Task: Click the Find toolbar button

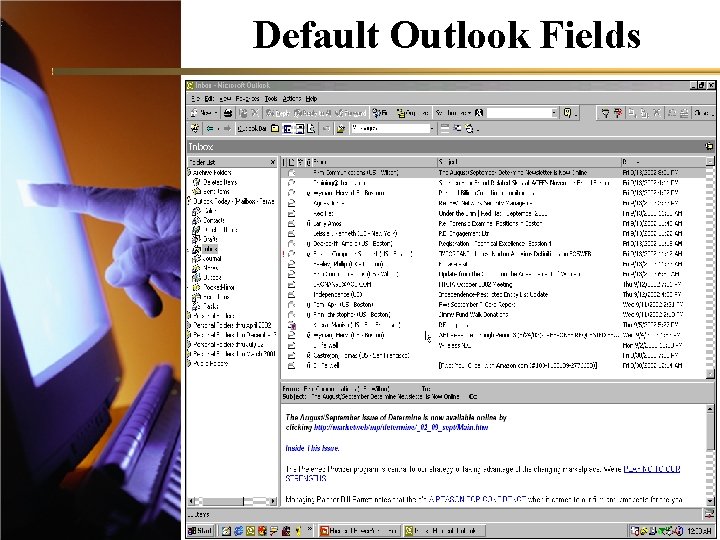Action: click(x=381, y=113)
